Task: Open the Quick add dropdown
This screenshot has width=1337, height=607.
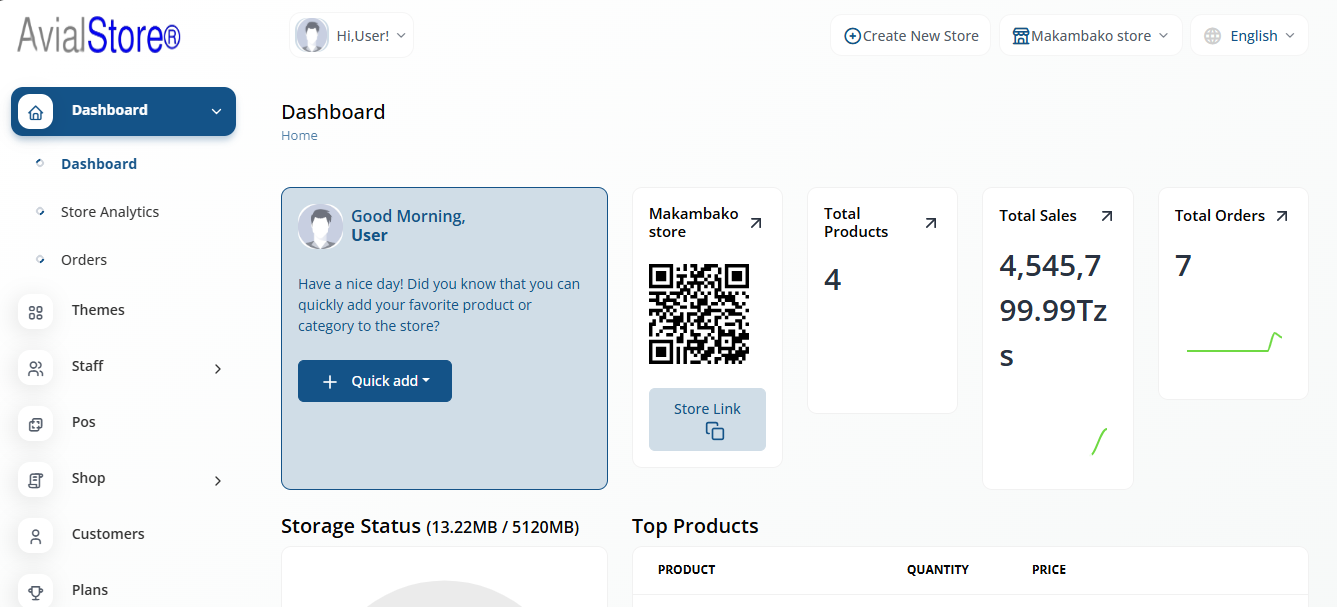Action: click(x=375, y=381)
